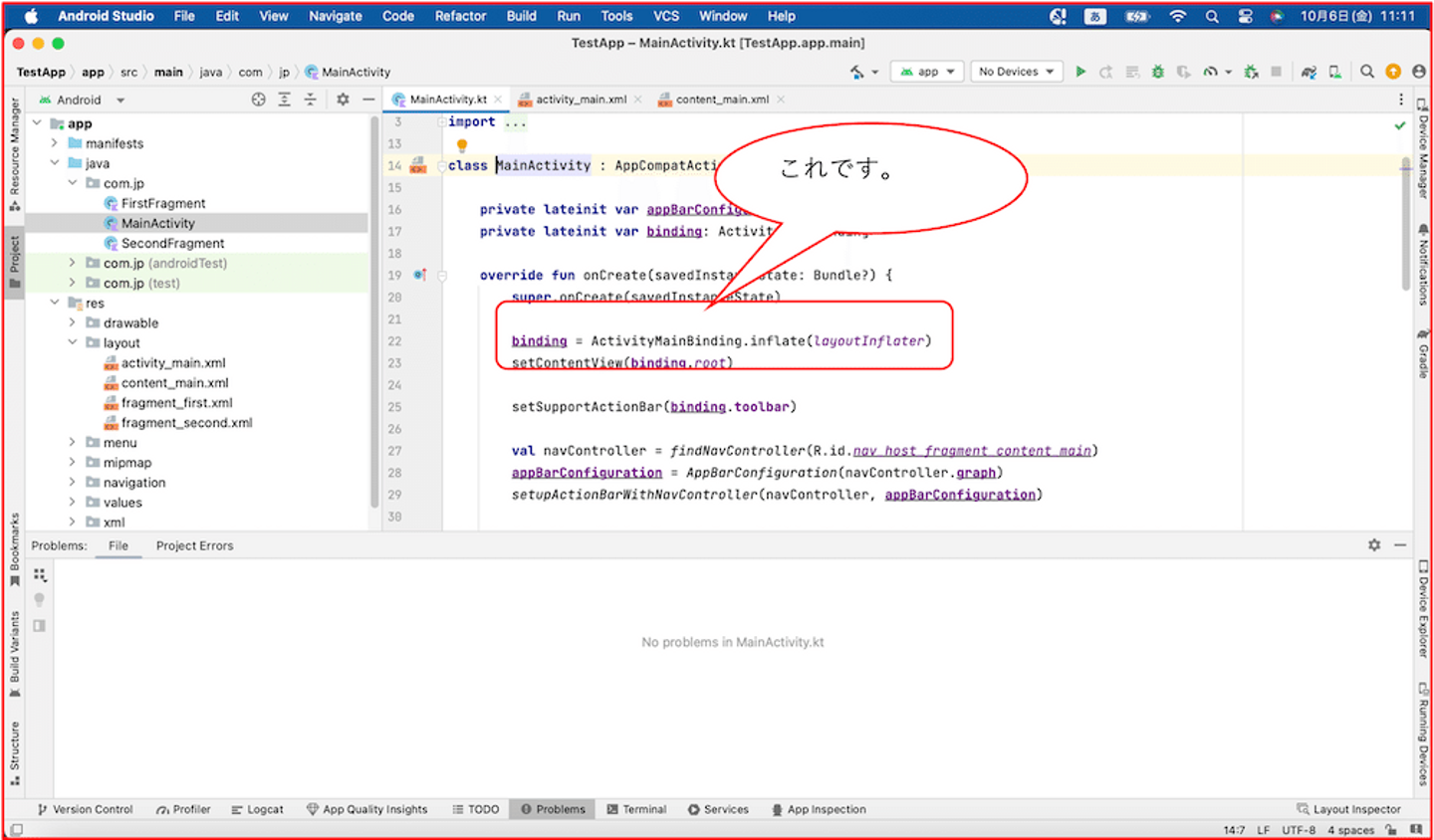Click the Build hammer icon
This screenshot has height=840, width=1434.
(x=856, y=72)
